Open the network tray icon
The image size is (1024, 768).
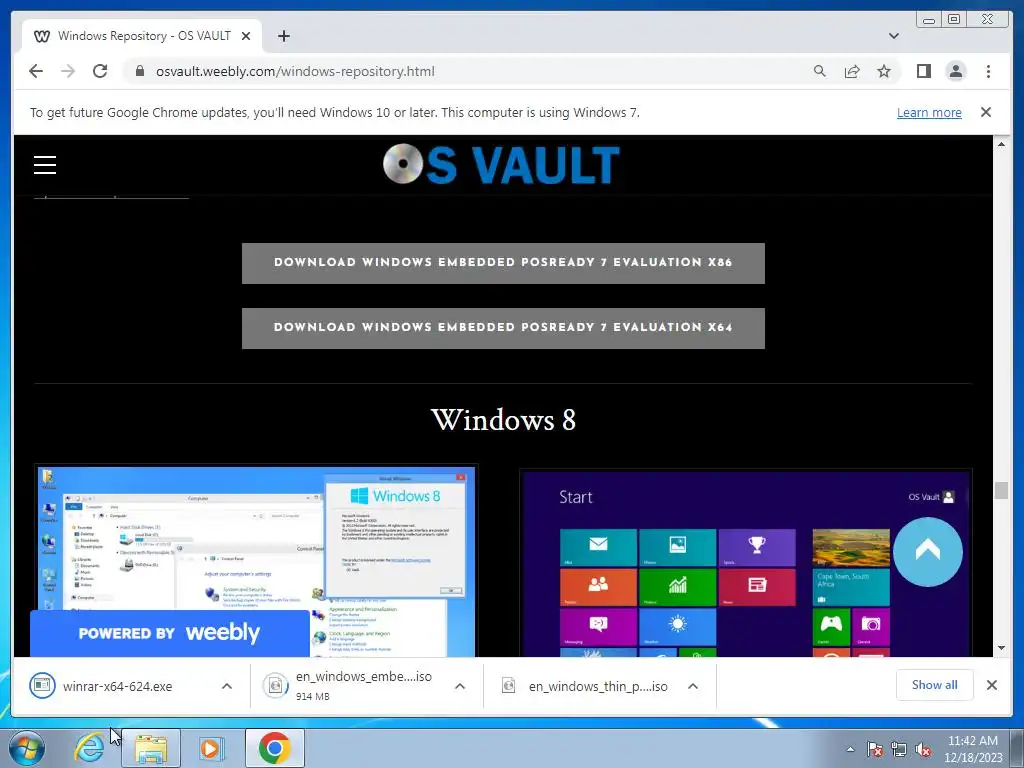(x=899, y=749)
